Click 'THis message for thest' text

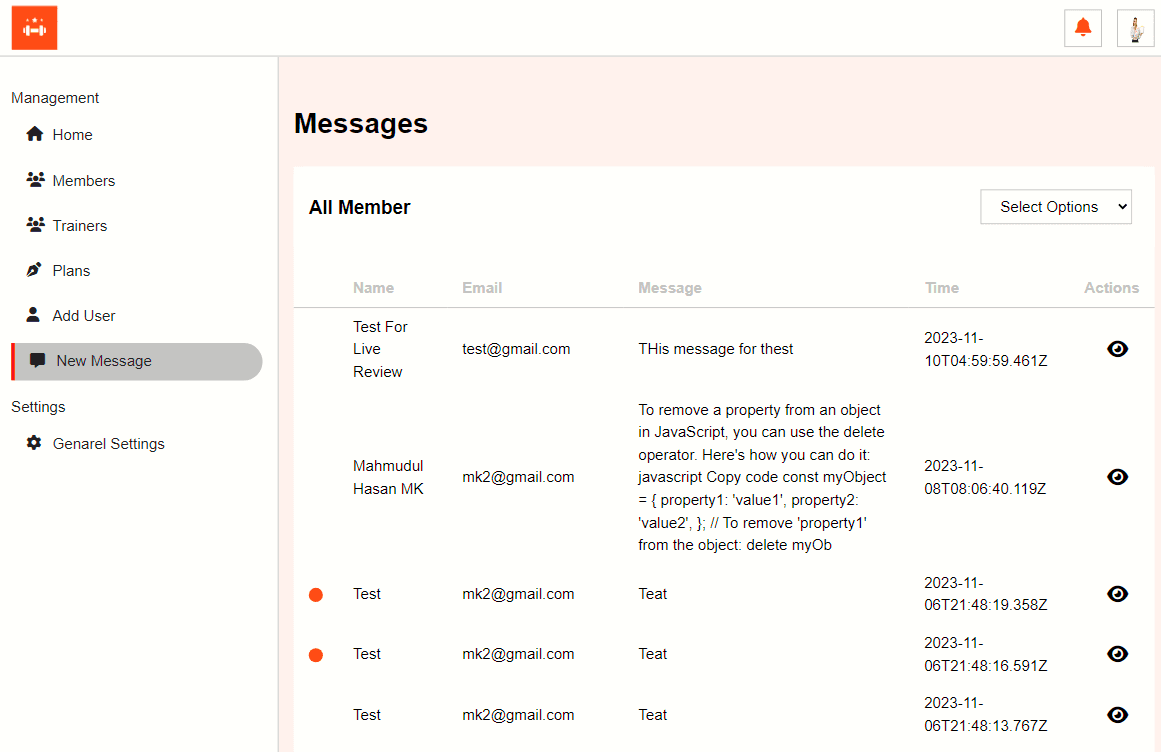pyautogui.click(x=715, y=349)
